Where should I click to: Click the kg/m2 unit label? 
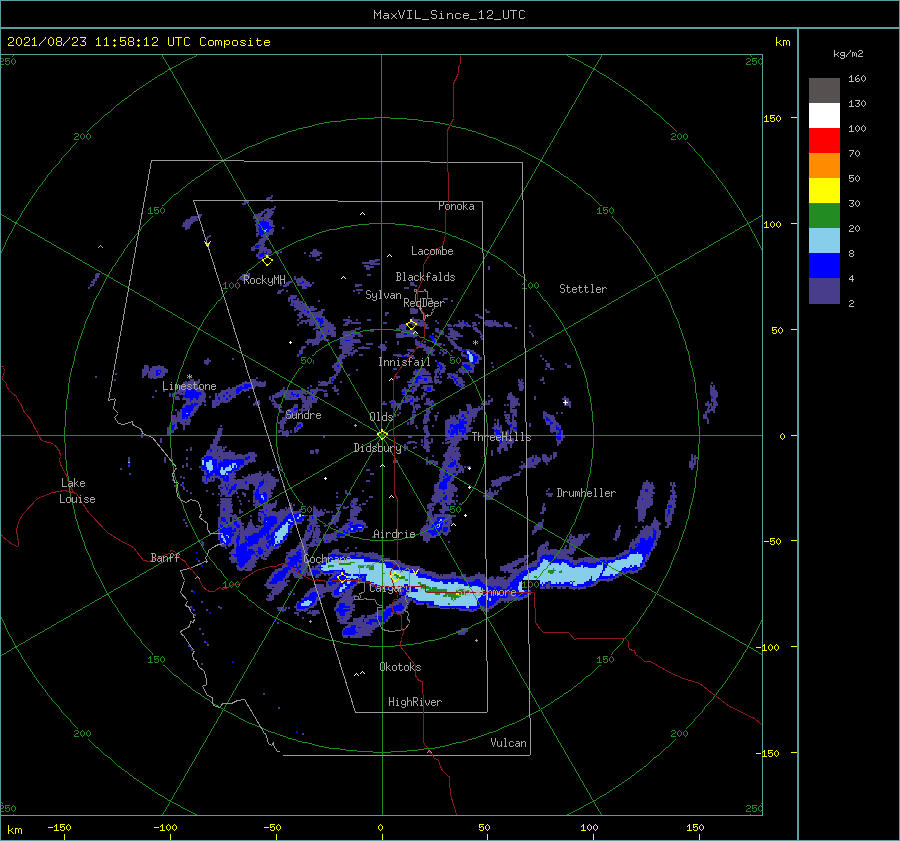tap(848, 54)
